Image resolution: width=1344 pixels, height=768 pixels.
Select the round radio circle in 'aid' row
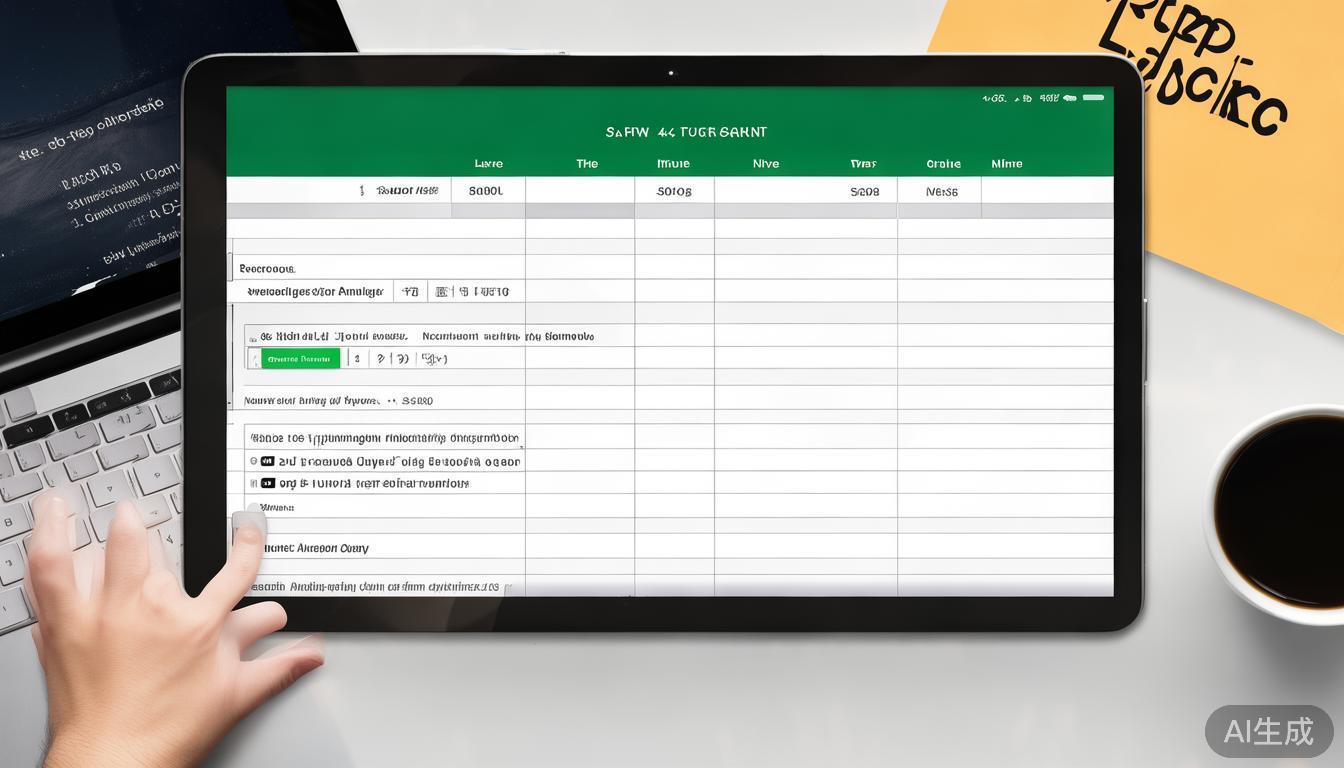pos(253,461)
